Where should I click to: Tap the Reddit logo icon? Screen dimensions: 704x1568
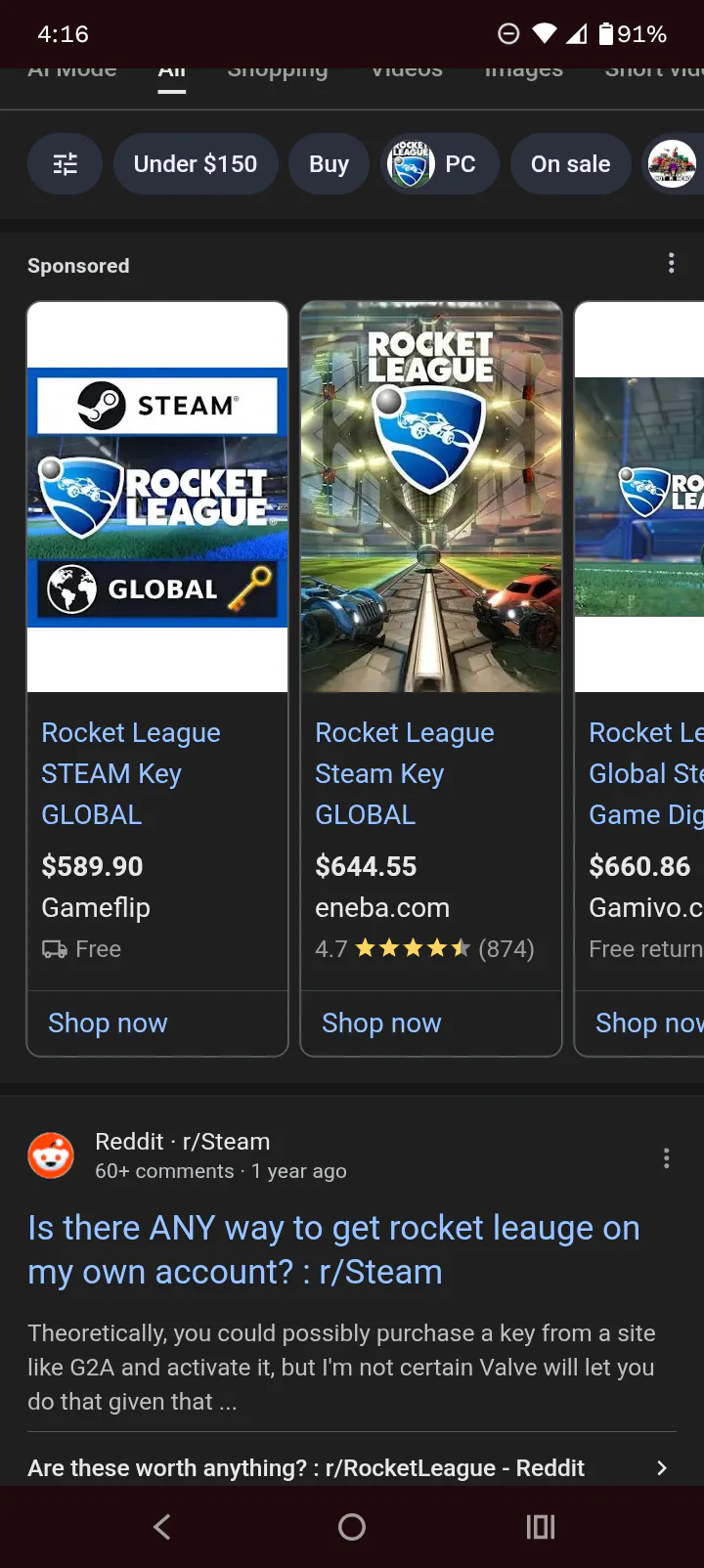point(51,1156)
